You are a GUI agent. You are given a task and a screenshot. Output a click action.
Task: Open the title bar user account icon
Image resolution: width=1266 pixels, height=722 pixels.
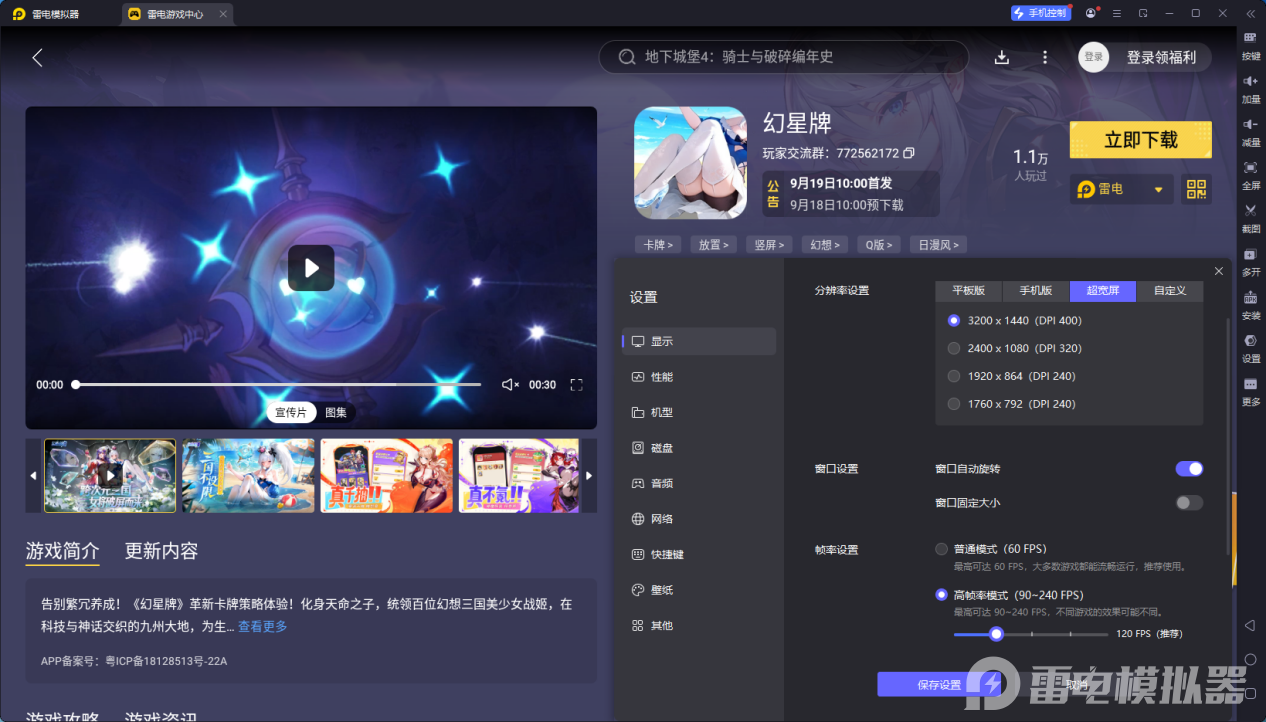coord(1090,13)
